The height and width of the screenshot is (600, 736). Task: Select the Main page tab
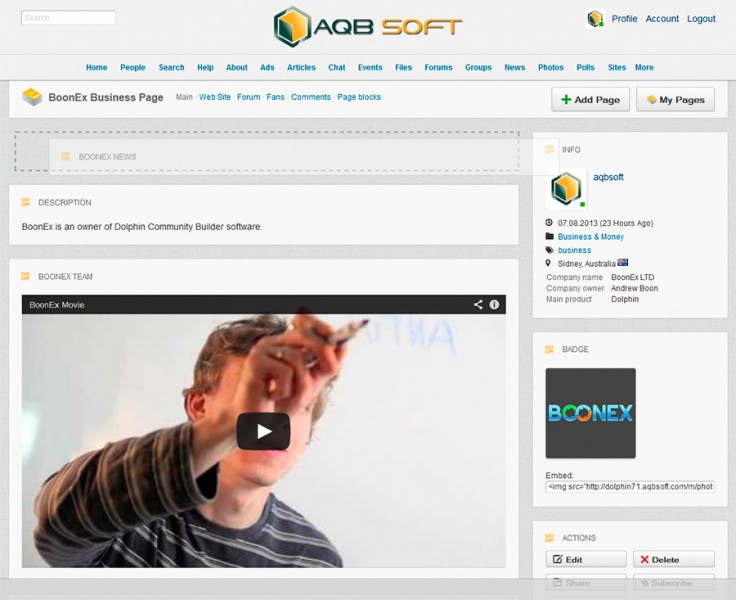pyautogui.click(x=184, y=97)
